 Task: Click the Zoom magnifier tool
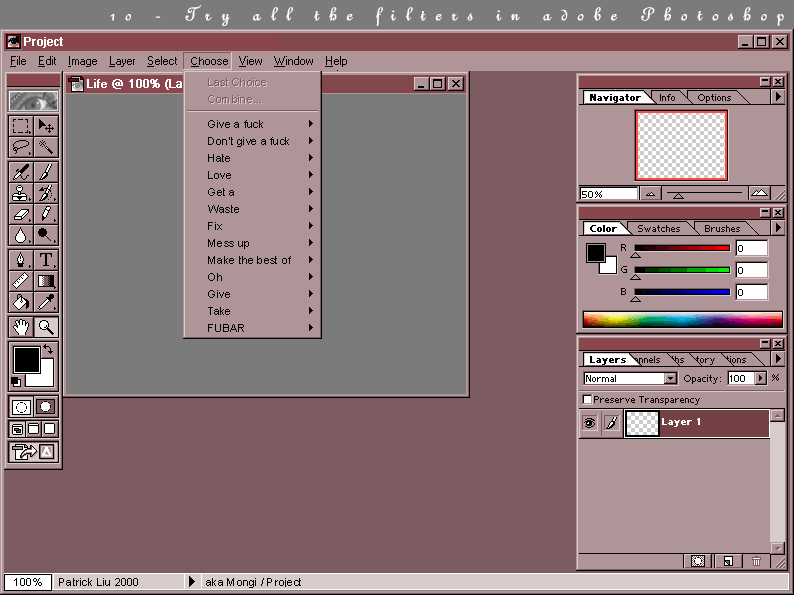[x=46, y=327]
